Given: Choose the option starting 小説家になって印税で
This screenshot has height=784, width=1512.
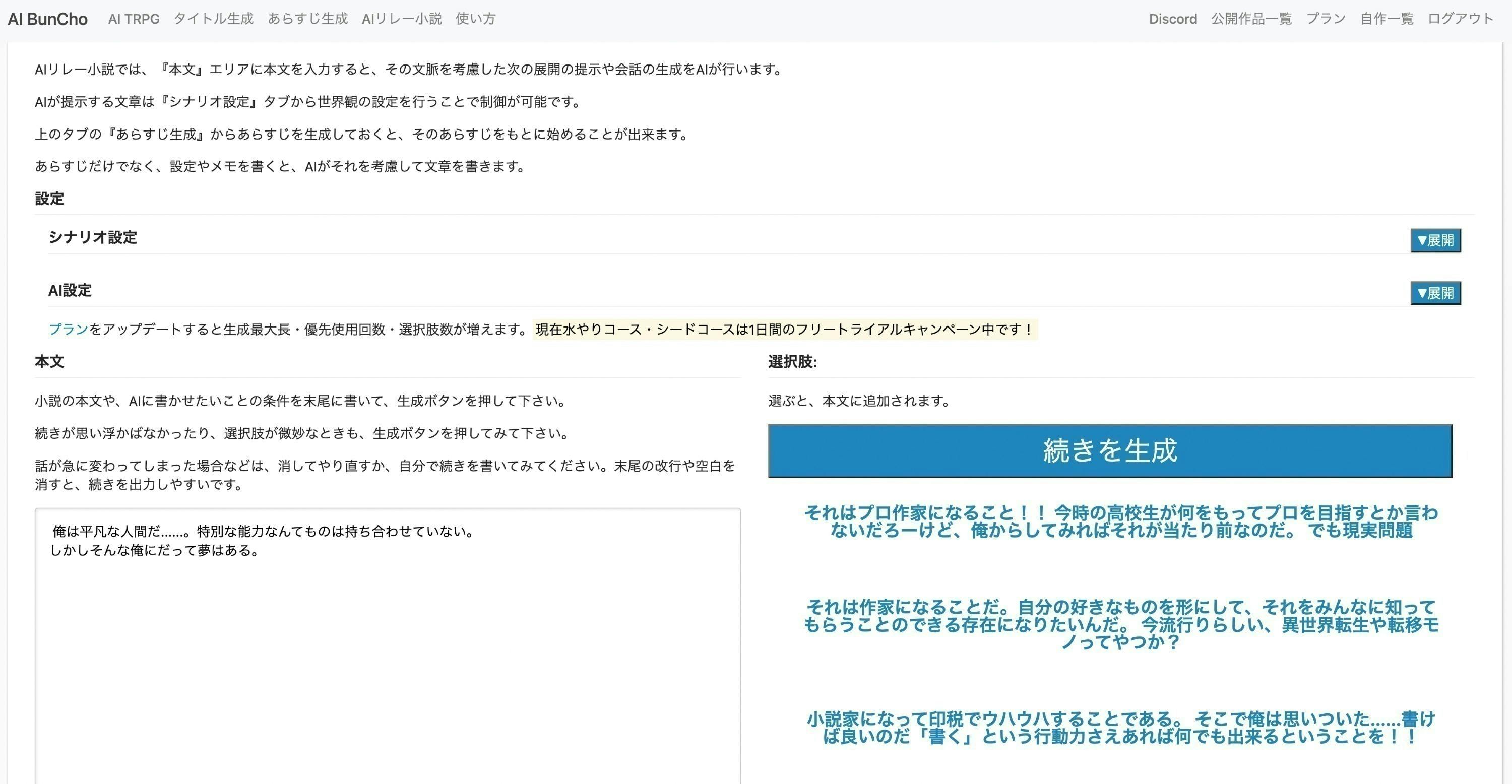Looking at the screenshot, I should coord(1120,728).
